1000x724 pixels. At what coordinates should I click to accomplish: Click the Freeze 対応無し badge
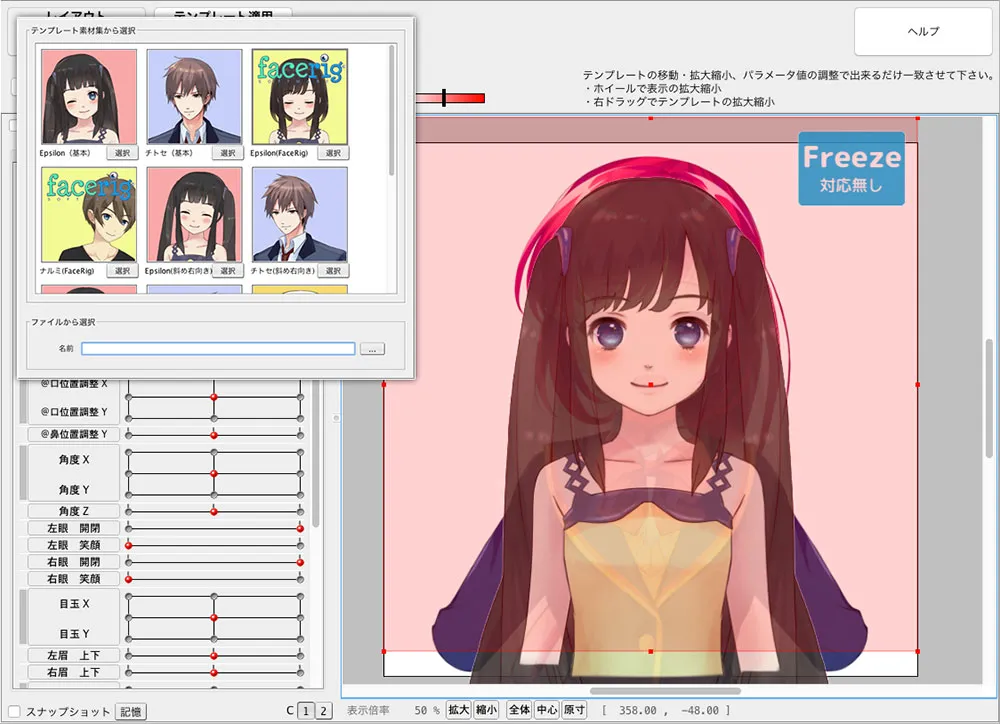coord(851,169)
